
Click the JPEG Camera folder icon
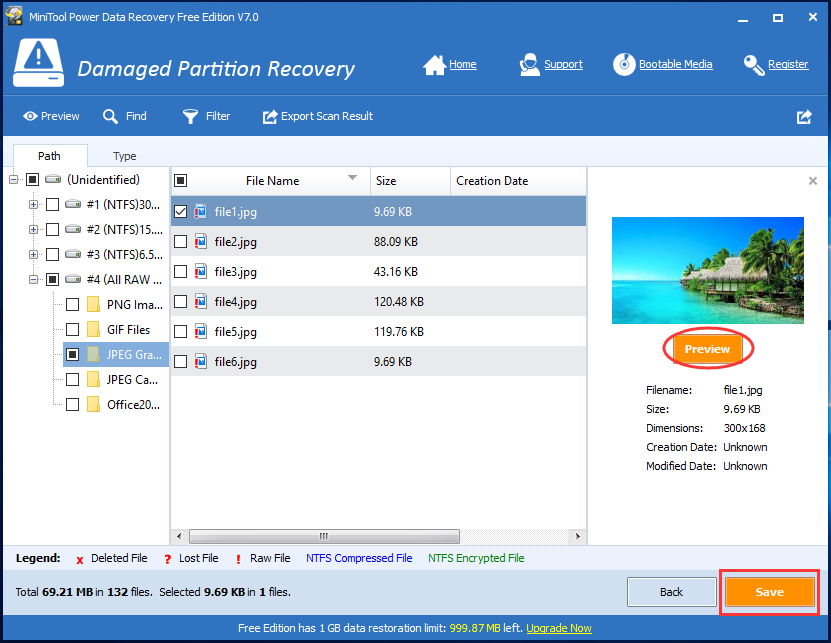(x=93, y=379)
